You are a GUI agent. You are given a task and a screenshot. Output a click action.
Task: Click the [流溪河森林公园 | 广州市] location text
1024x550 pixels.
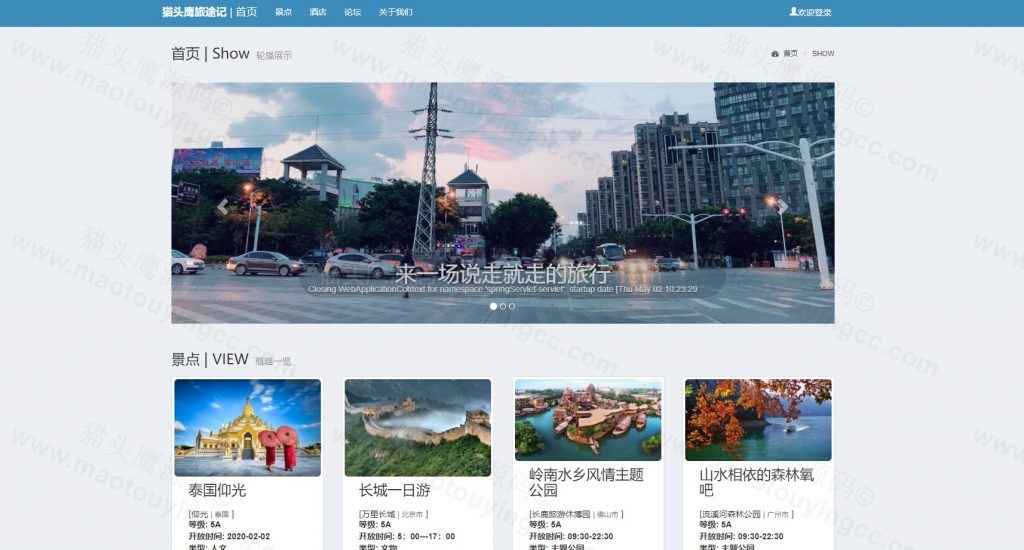746,514
